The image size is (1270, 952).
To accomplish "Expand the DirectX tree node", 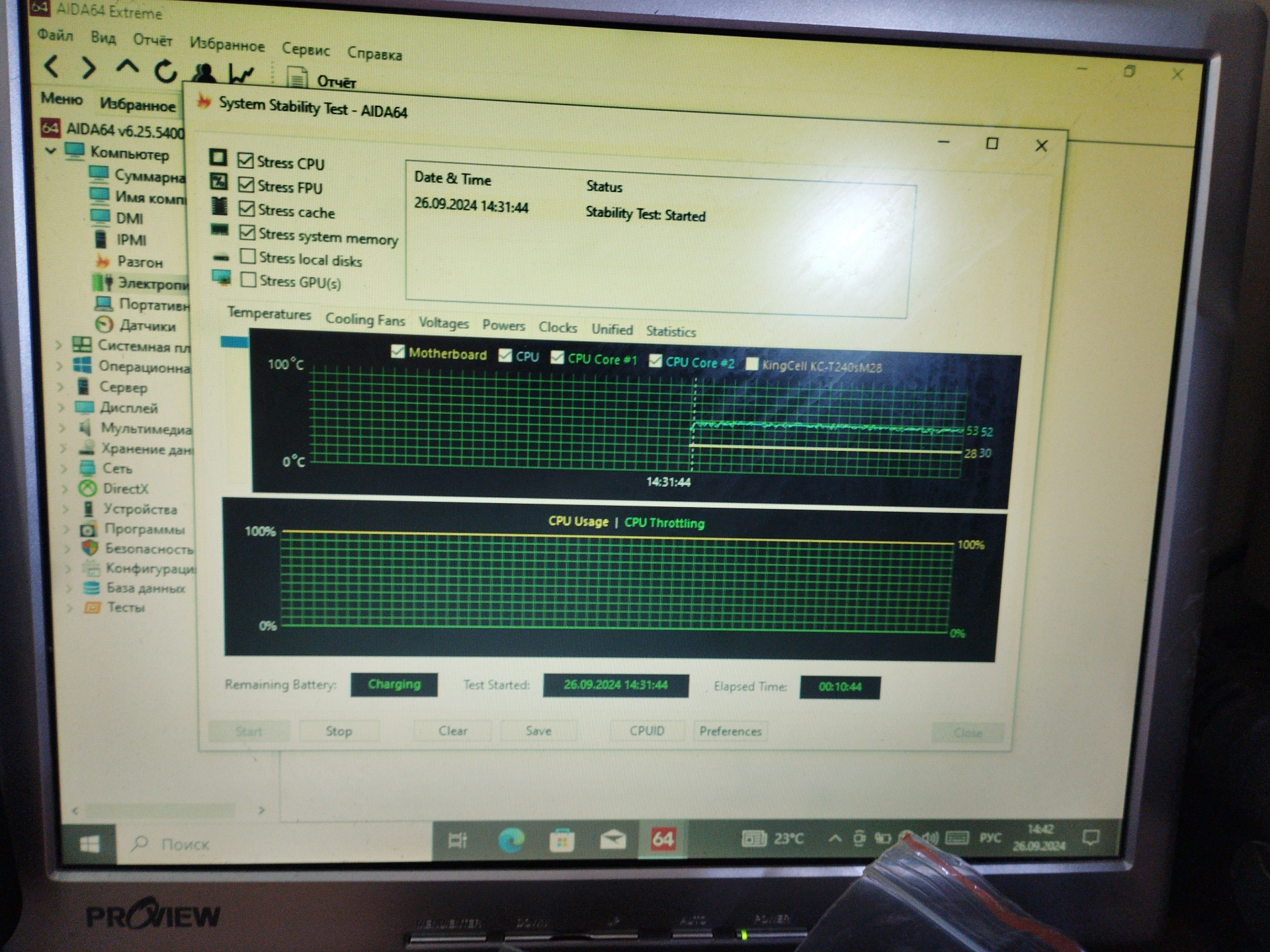I will (x=65, y=489).
